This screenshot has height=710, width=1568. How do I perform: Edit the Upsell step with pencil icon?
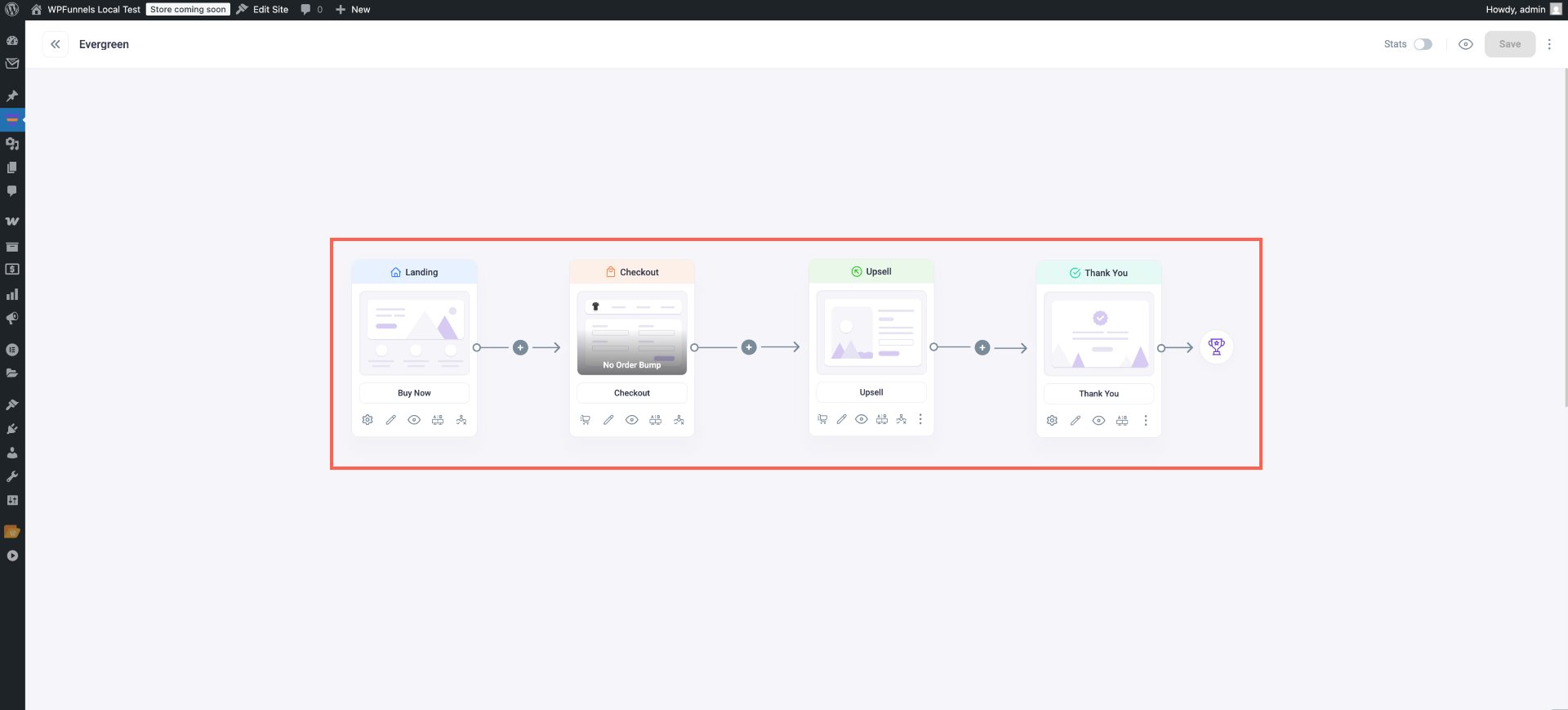click(842, 419)
